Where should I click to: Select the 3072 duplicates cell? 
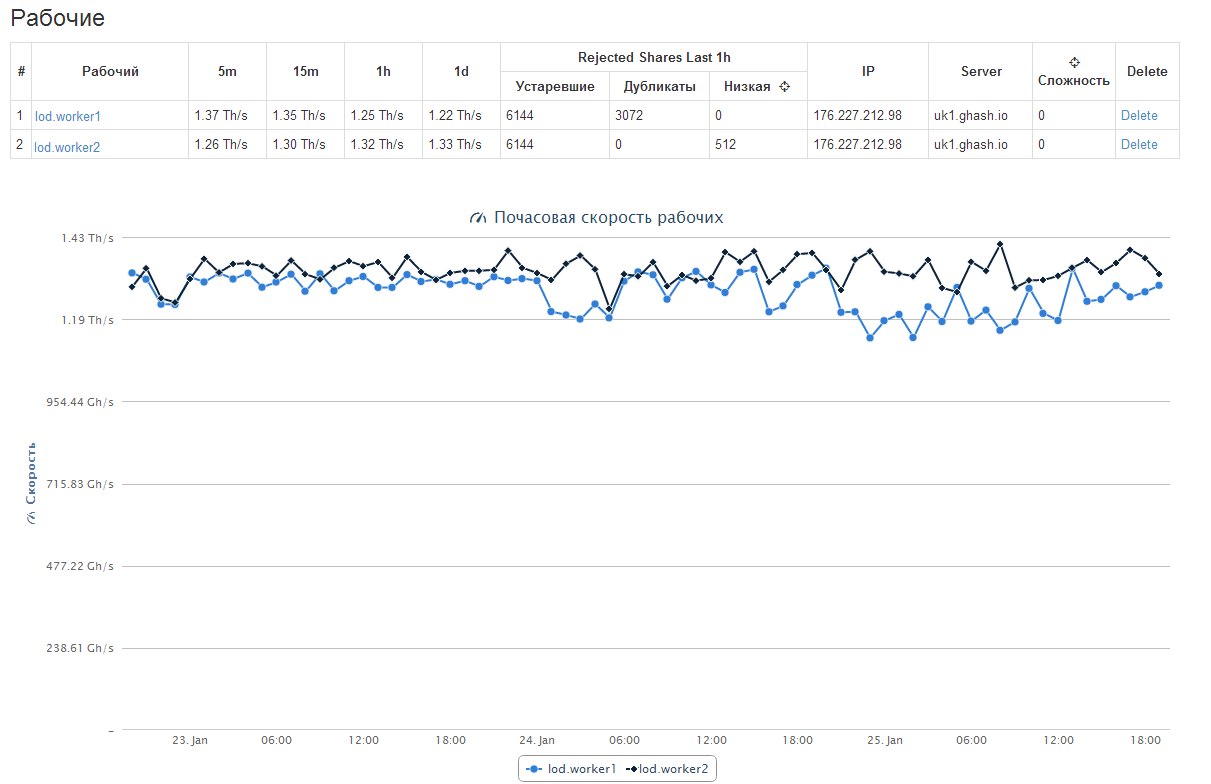point(659,116)
